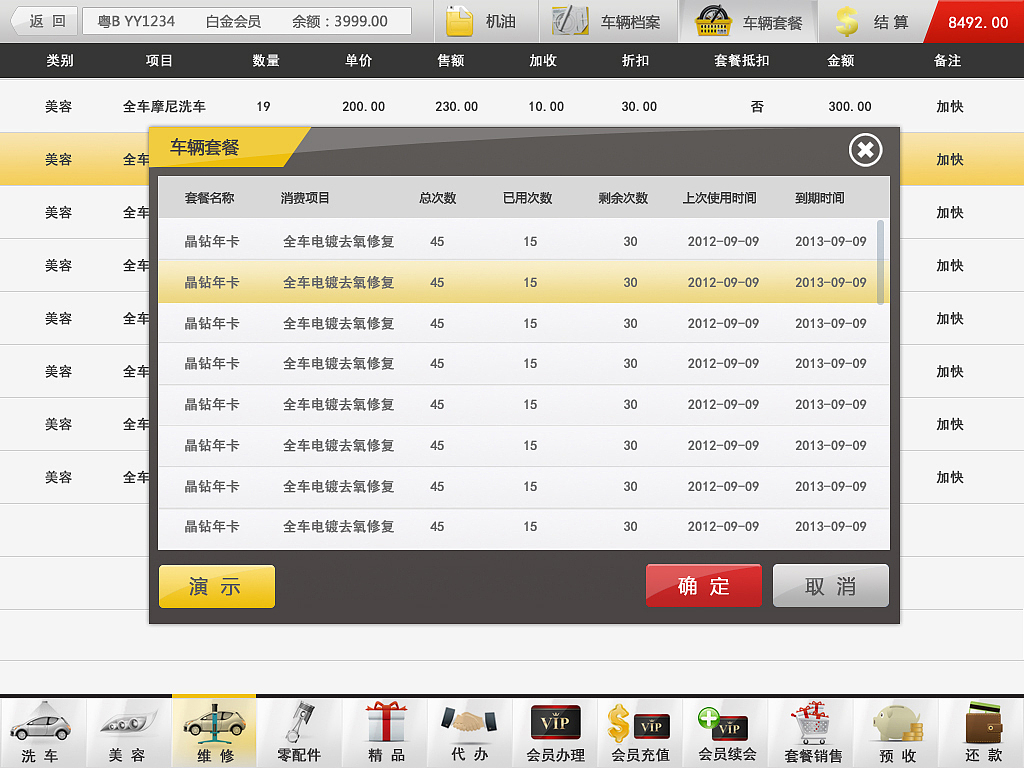Click the 到期时间 column header
The height and width of the screenshot is (768, 1024).
tap(820, 198)
